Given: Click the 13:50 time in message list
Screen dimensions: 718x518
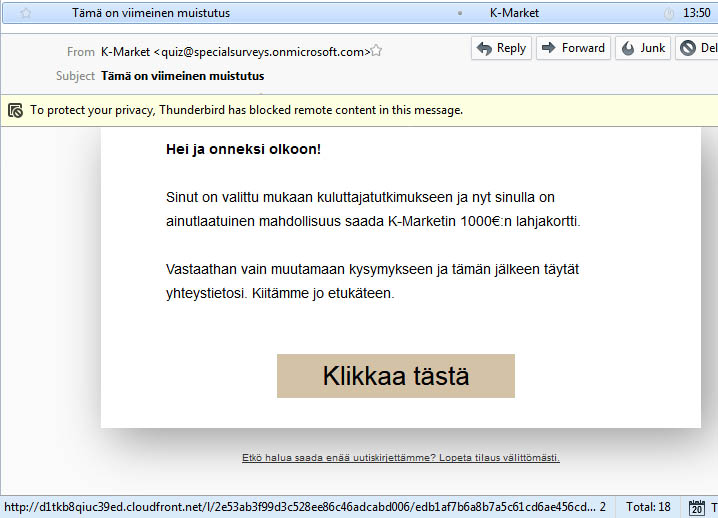Looking at the screenshot, I should 696,13.
